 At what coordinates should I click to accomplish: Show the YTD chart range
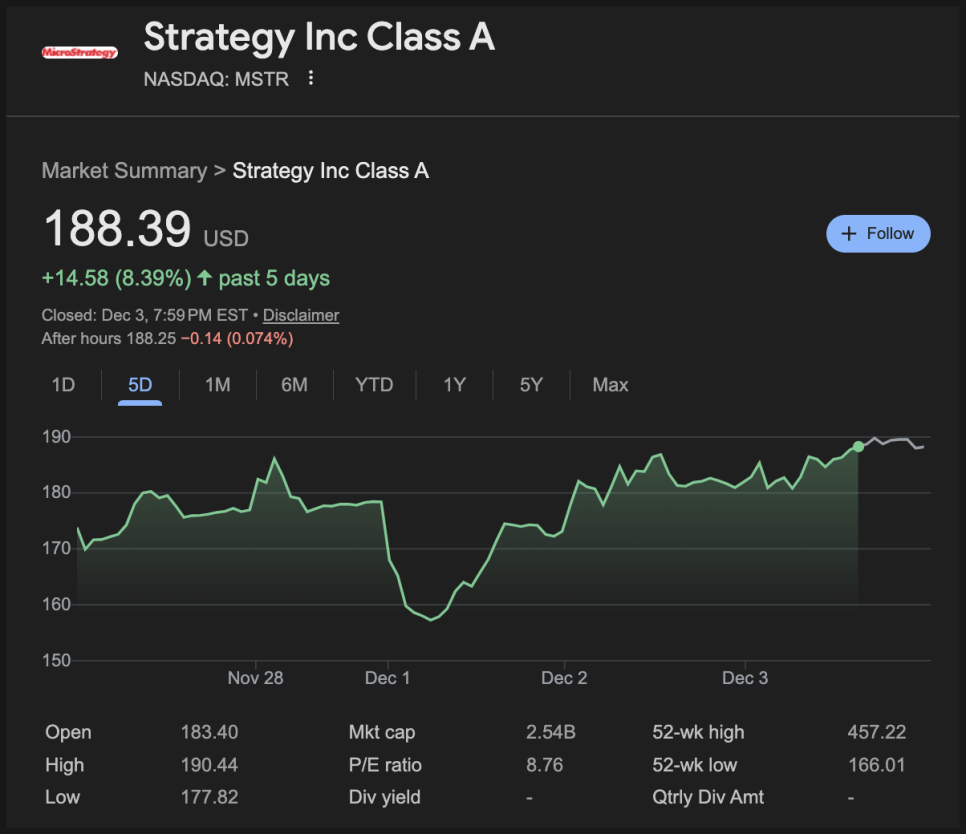click(374, 385)
